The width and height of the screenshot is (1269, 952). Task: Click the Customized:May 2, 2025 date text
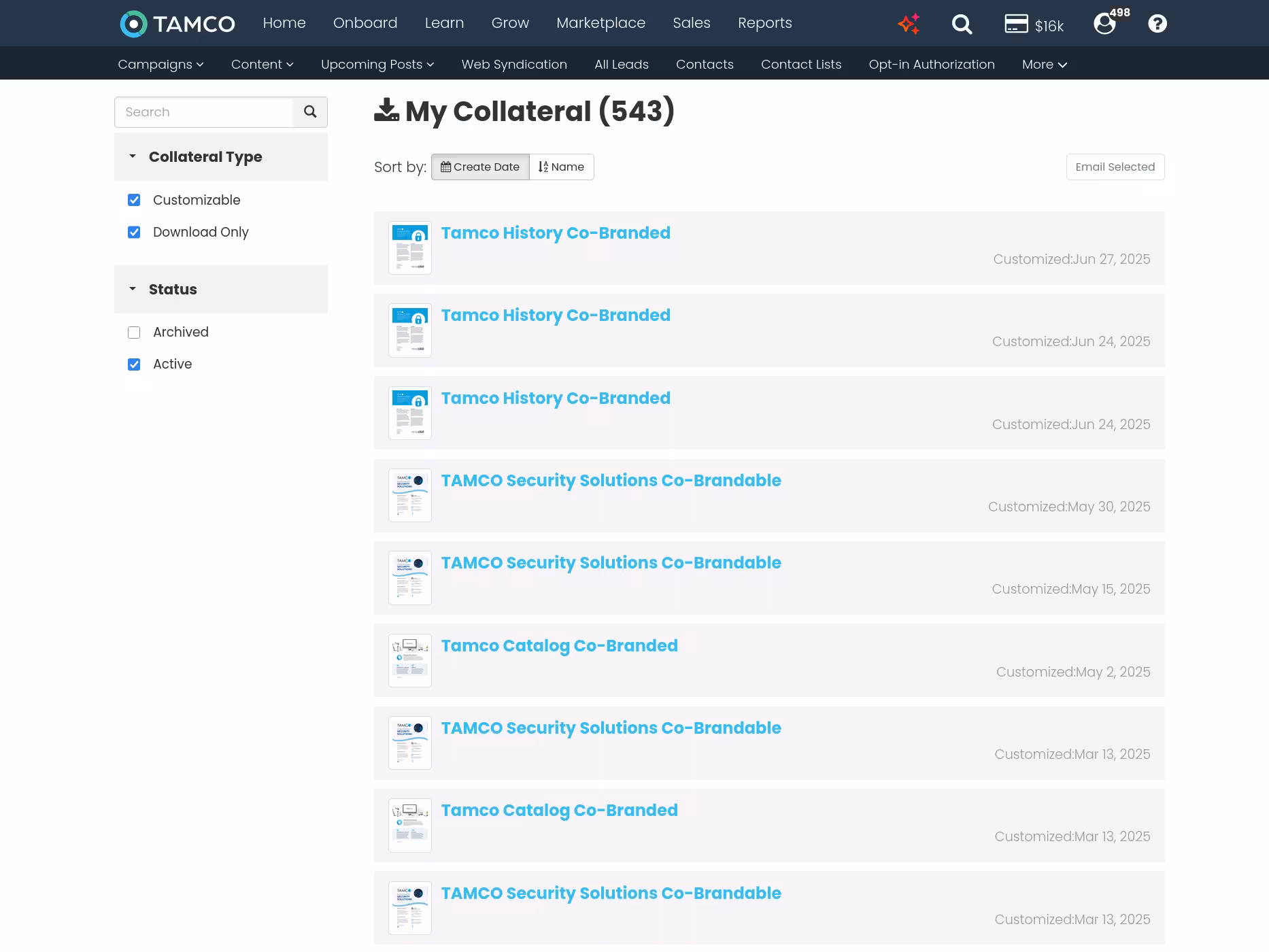[1073, 673]
